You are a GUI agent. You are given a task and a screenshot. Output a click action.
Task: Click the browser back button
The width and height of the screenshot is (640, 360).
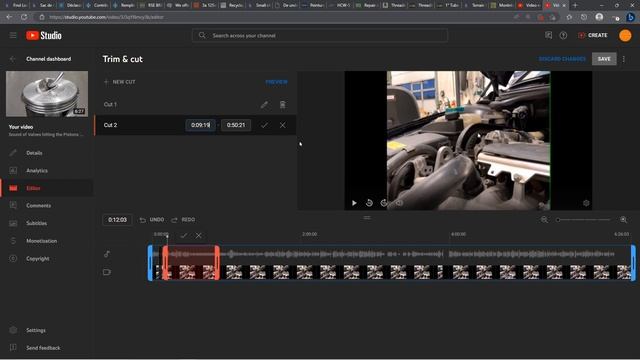click(x=9, y=17)
